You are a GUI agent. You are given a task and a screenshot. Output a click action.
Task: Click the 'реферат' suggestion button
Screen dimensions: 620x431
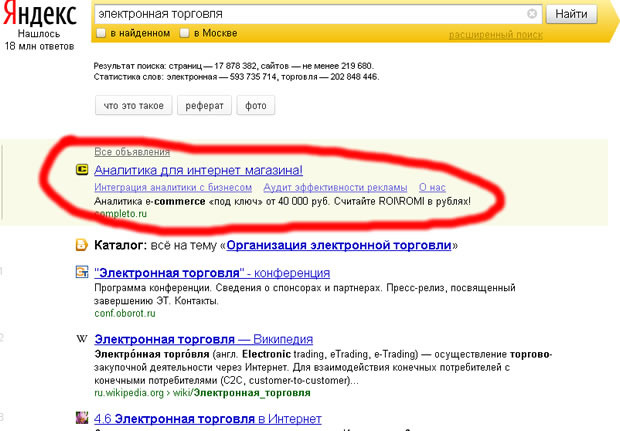tap(204, 106)
